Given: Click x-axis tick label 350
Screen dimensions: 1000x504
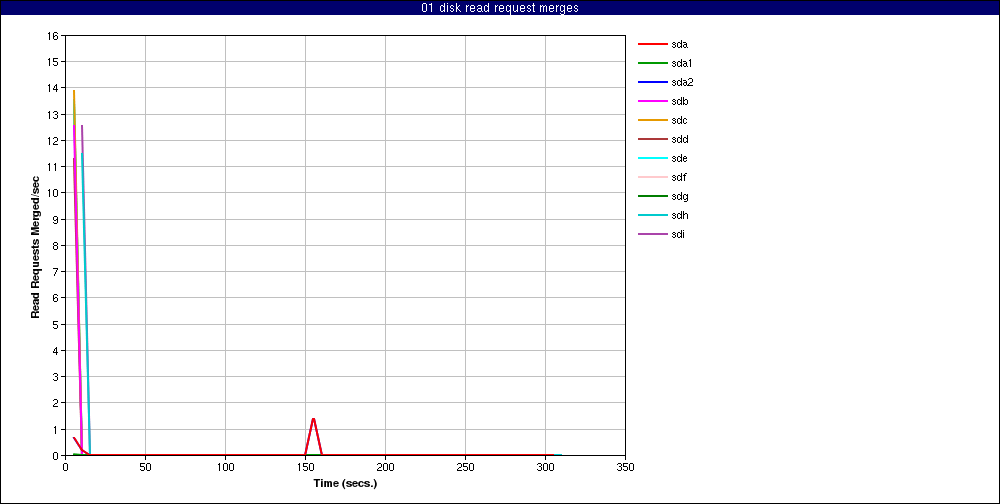Looking at the screenshot, I should (626, 467).
